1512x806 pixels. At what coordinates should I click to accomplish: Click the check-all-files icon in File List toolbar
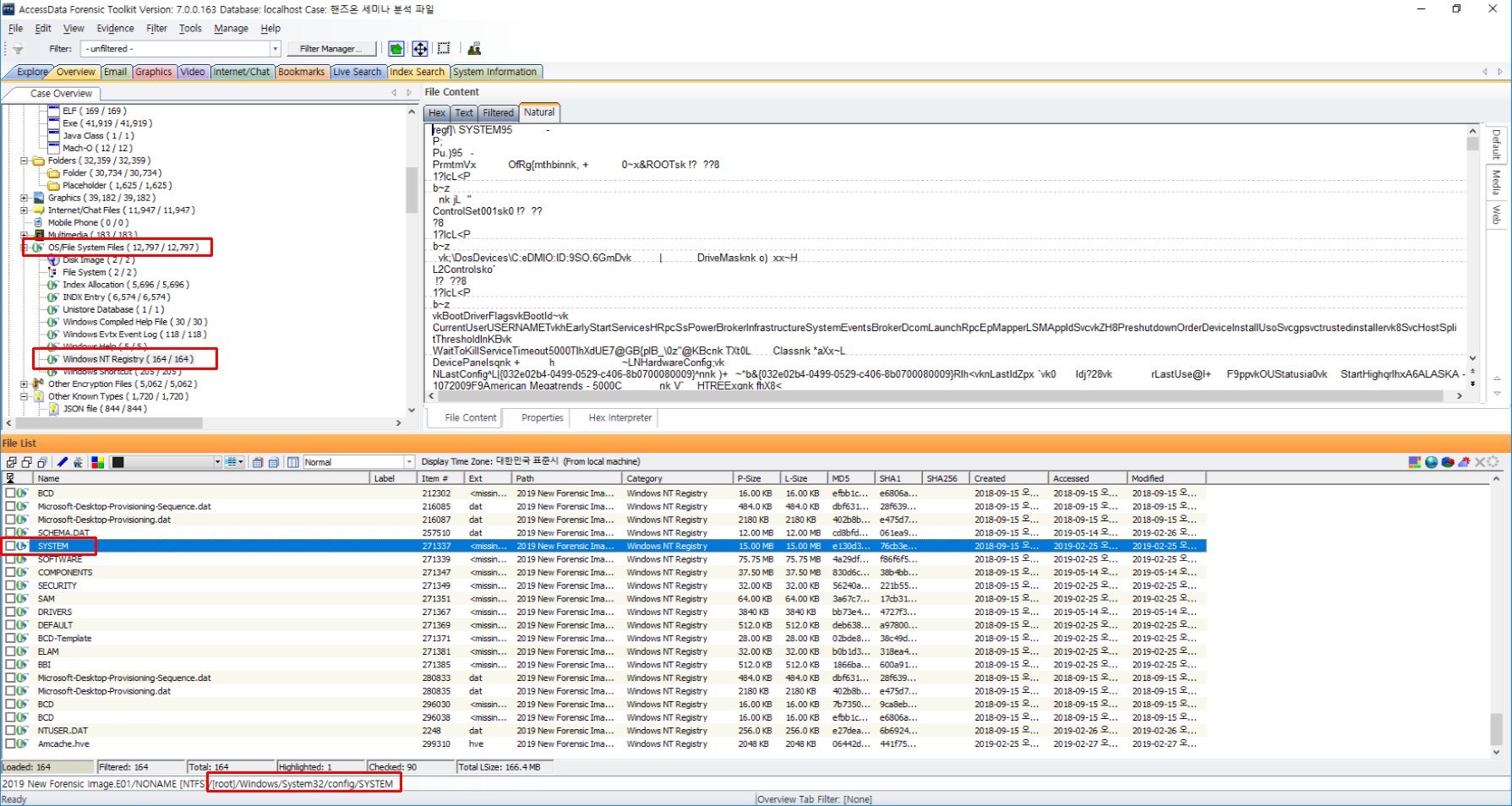(x=12, y=462)
